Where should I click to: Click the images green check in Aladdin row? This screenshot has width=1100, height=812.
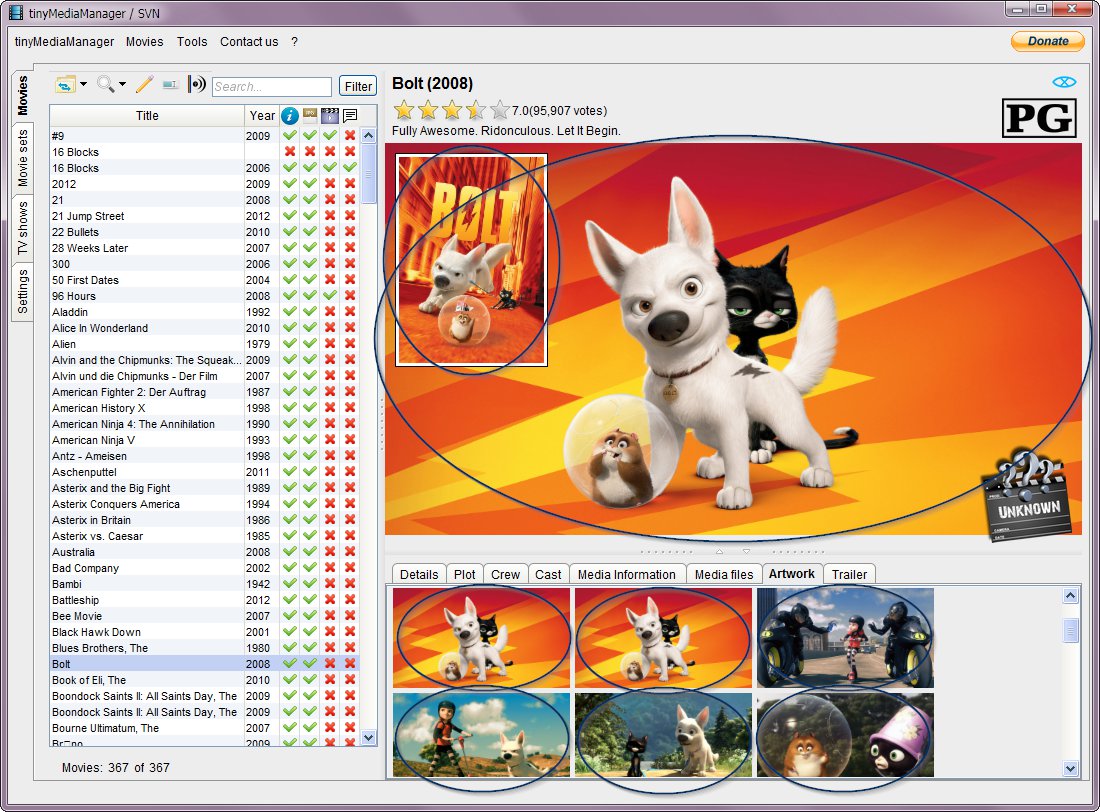[x=309, y=312]
